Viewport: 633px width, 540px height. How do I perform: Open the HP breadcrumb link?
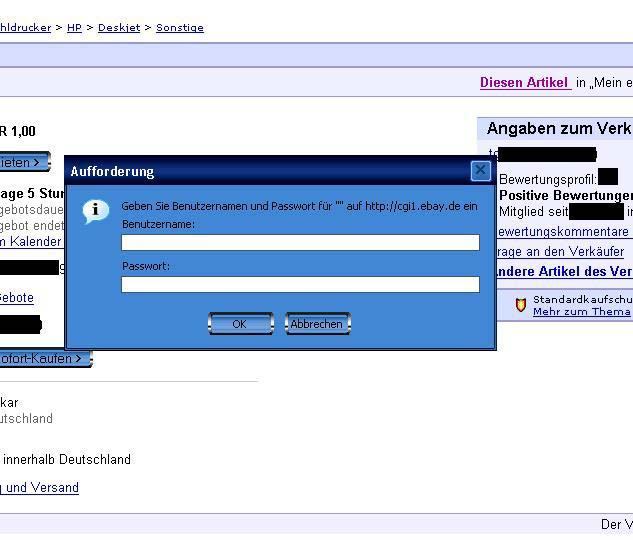[74, 28]
